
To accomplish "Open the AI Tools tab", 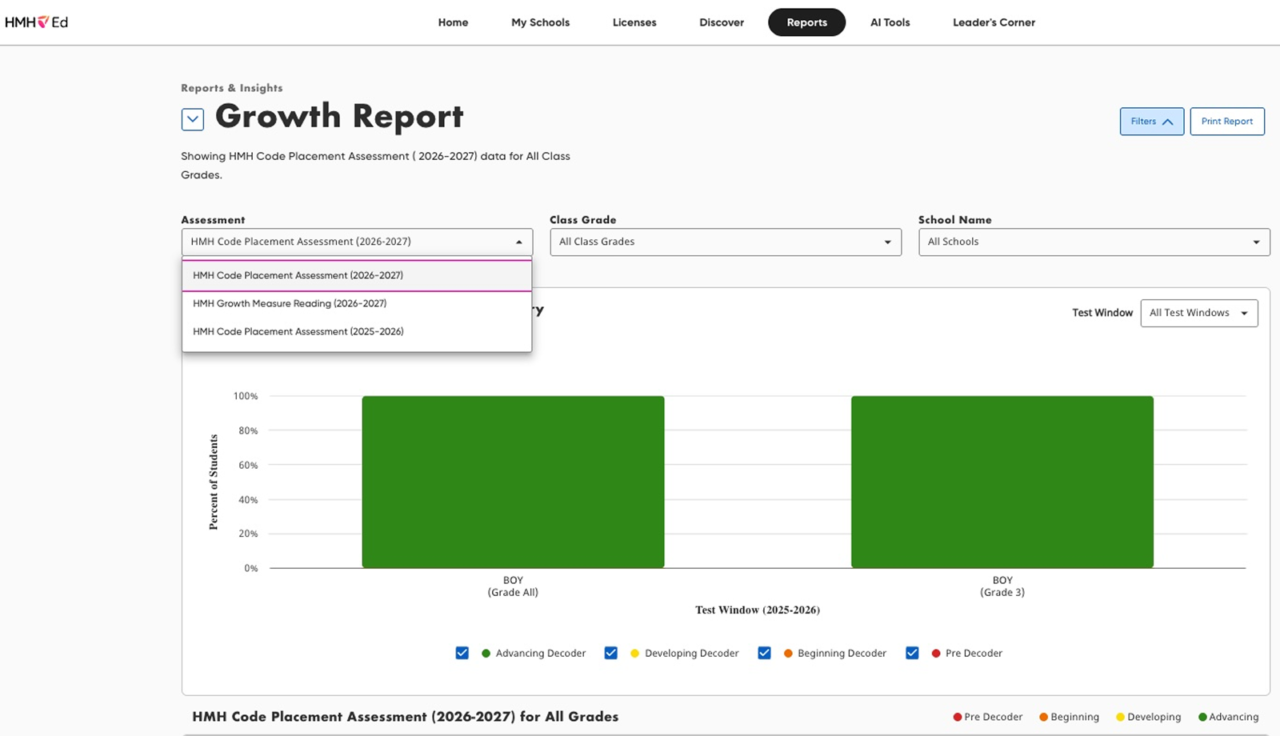I will (x=890, y=22).
